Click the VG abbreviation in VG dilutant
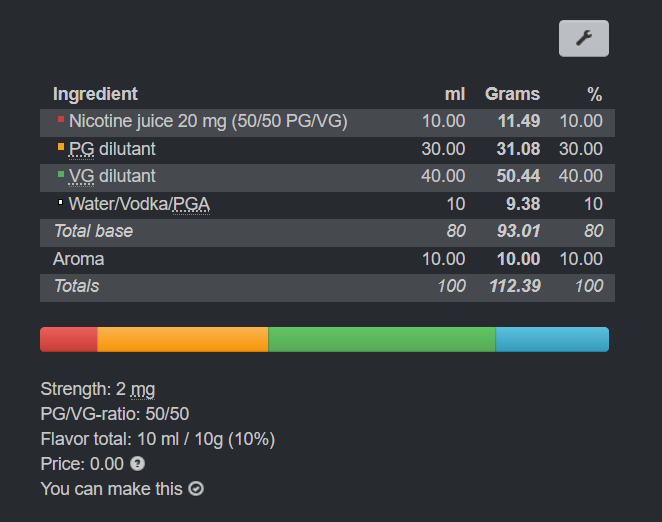 pos(81,176)
